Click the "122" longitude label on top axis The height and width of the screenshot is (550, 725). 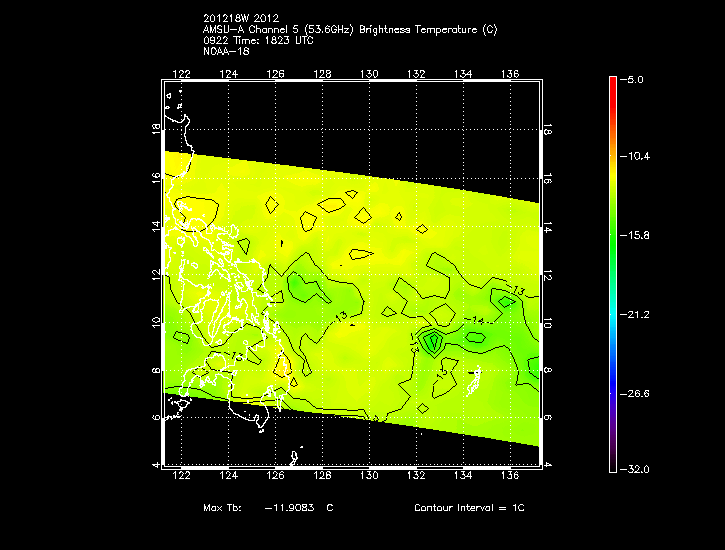[x=181, y=74]
